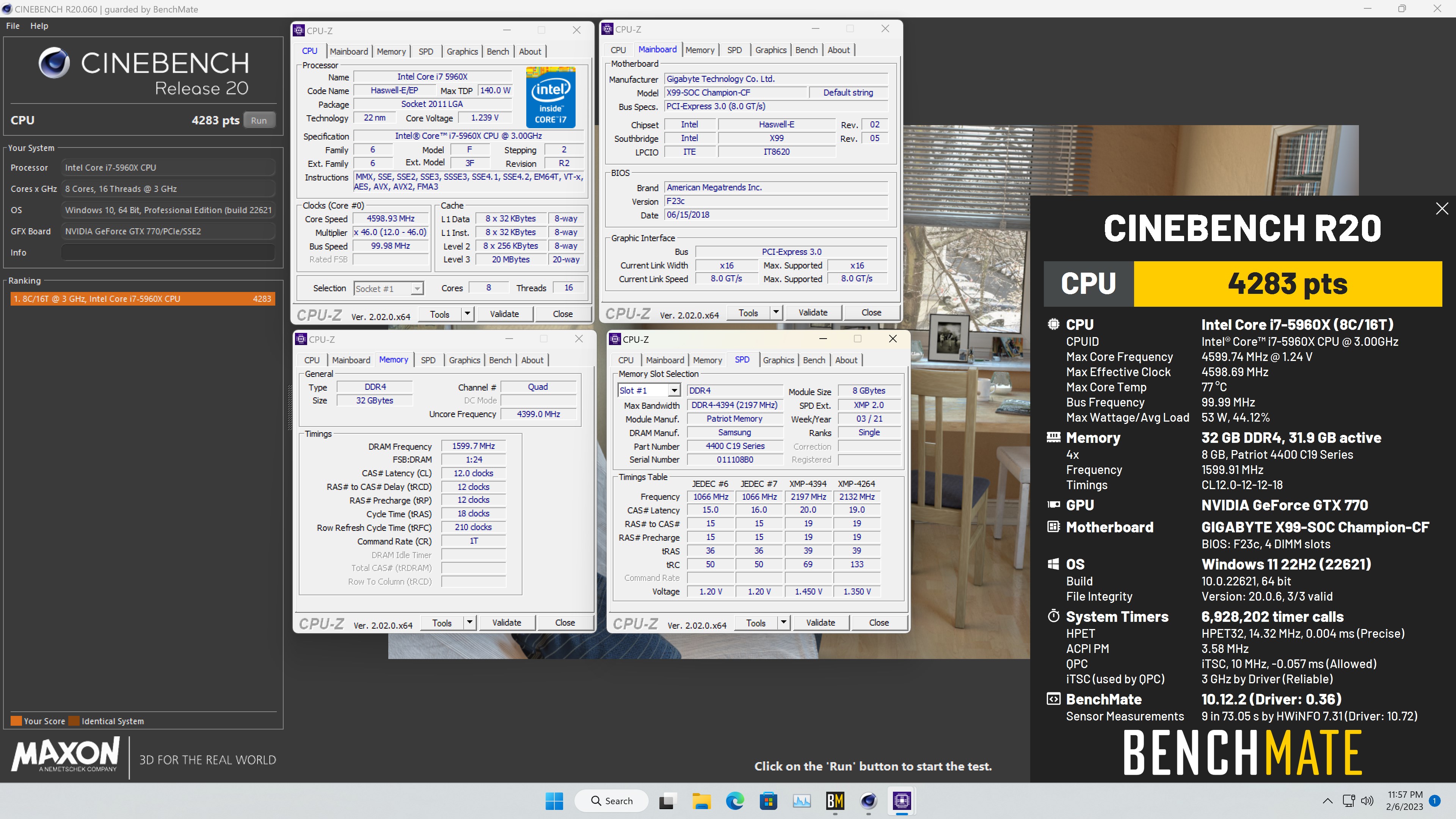
Task: Open the Windows Start menu
Action: 554,800
